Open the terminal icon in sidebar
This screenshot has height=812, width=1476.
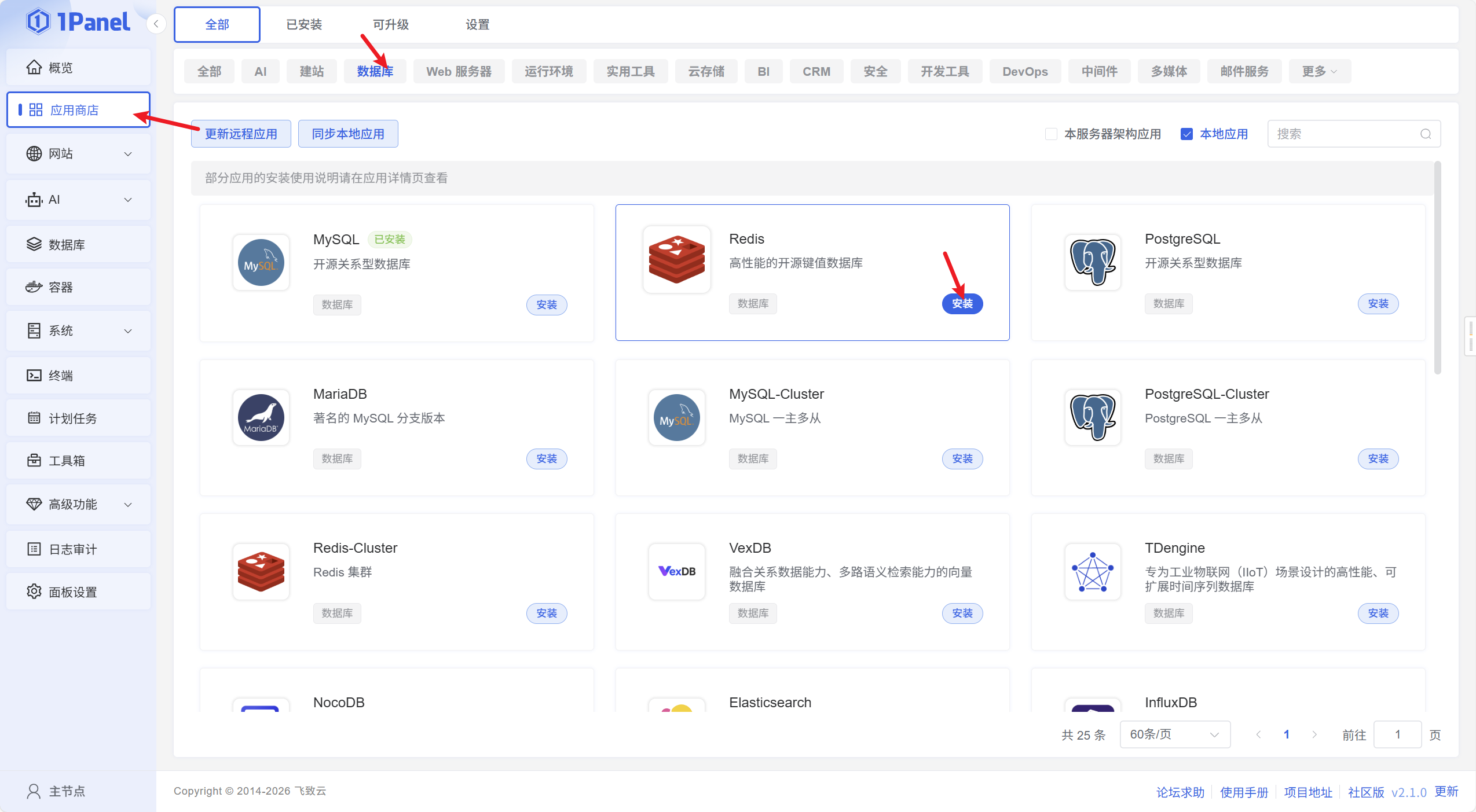point(34,376)
